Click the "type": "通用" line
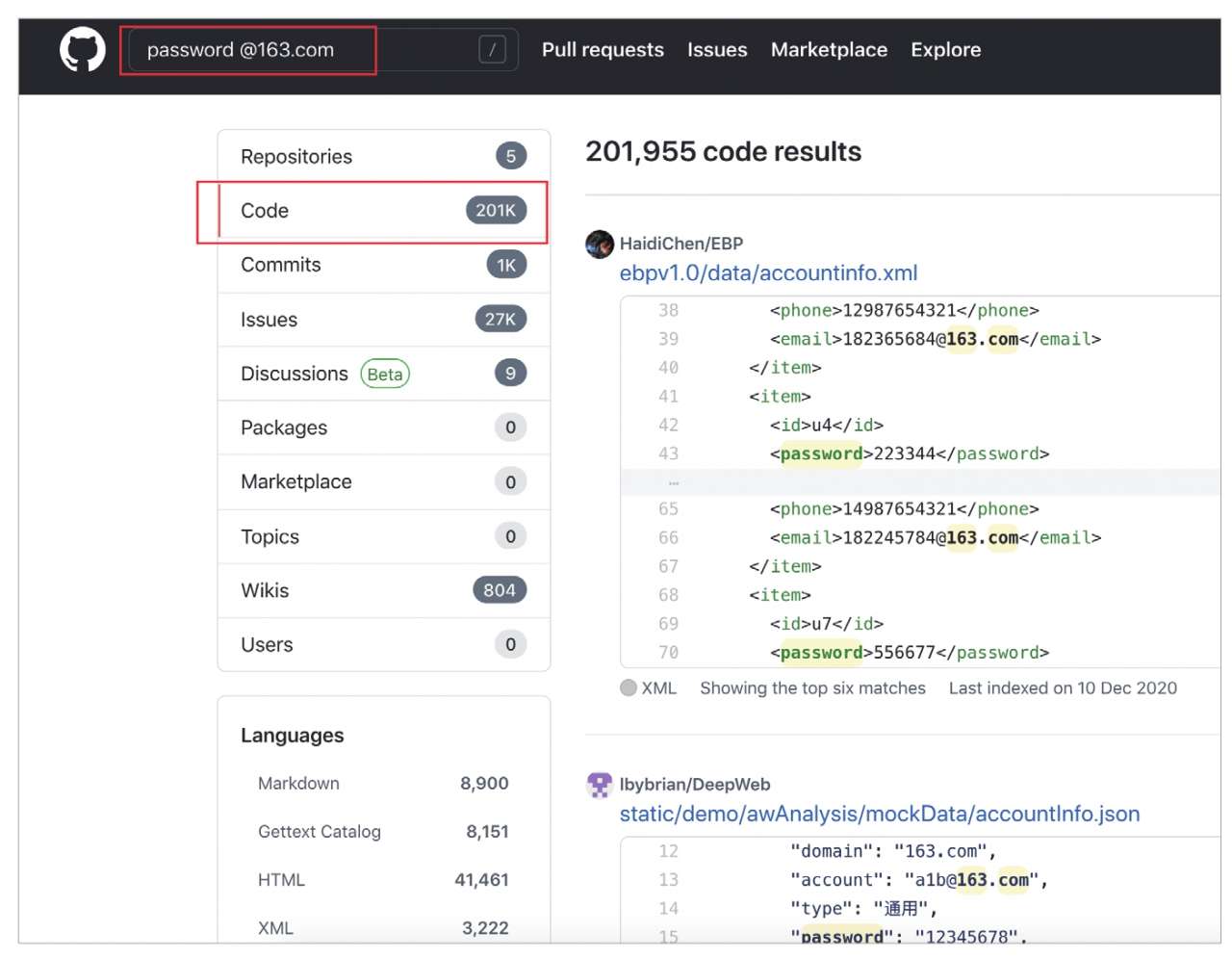The image size is (1232, 958). pos(862,909)
